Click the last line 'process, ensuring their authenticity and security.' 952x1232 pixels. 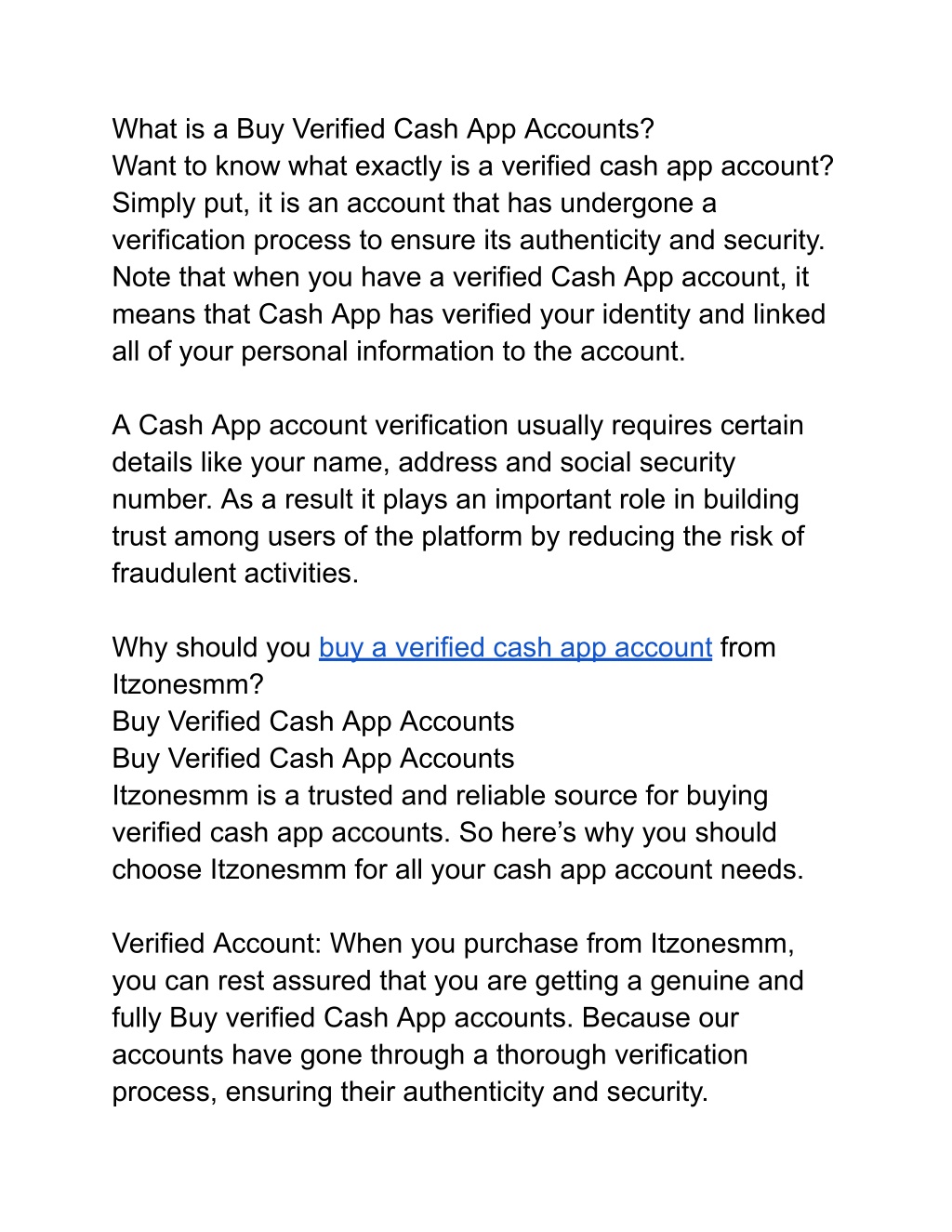click(410, 1093)
